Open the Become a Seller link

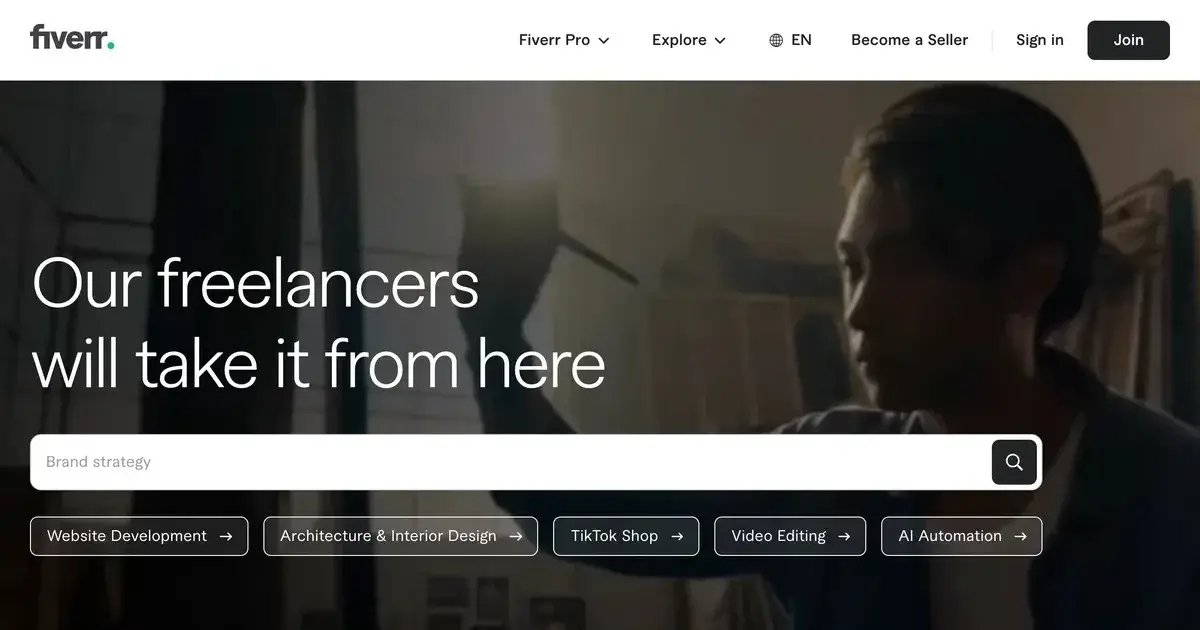[x=909, y=40]
